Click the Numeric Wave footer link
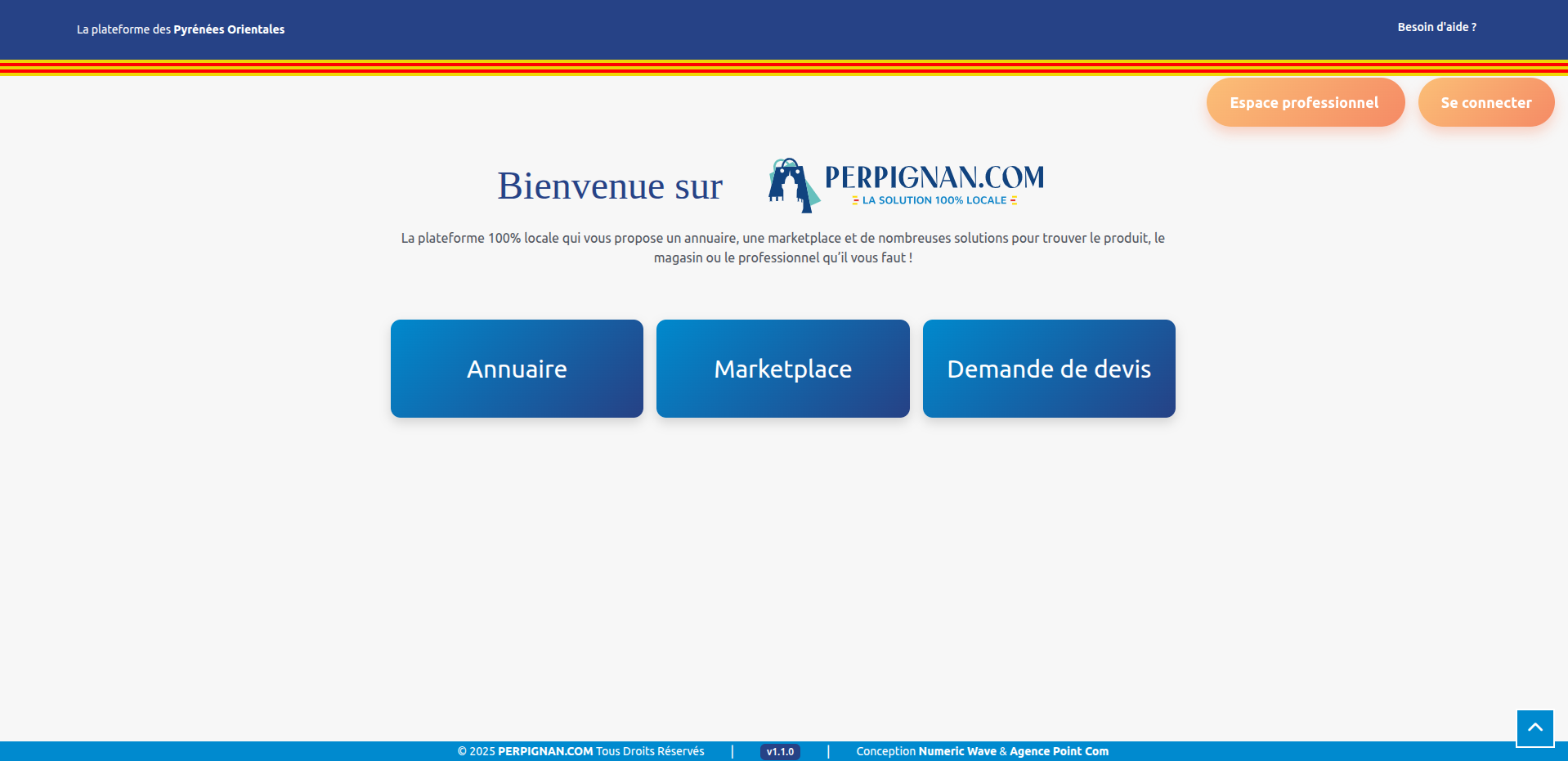Viewport: 1568px width, 761px height. point(956,751)
